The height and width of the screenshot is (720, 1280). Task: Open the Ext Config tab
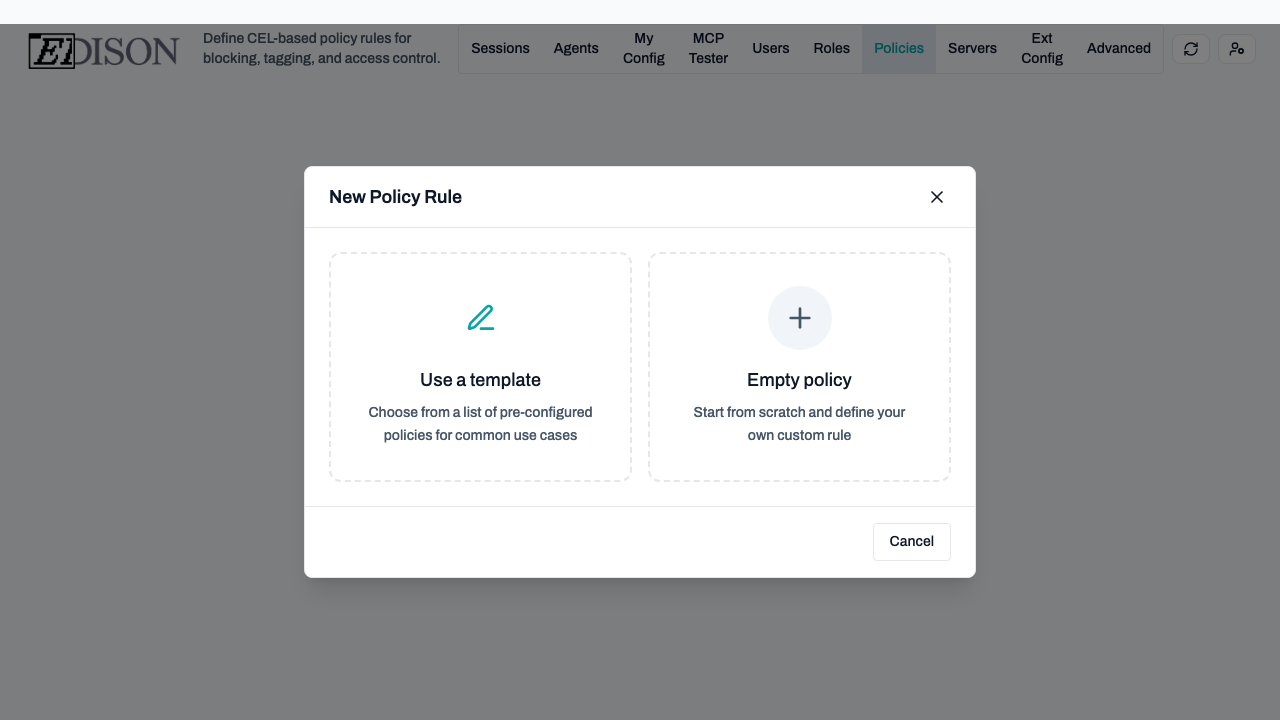coord(1041,48)
